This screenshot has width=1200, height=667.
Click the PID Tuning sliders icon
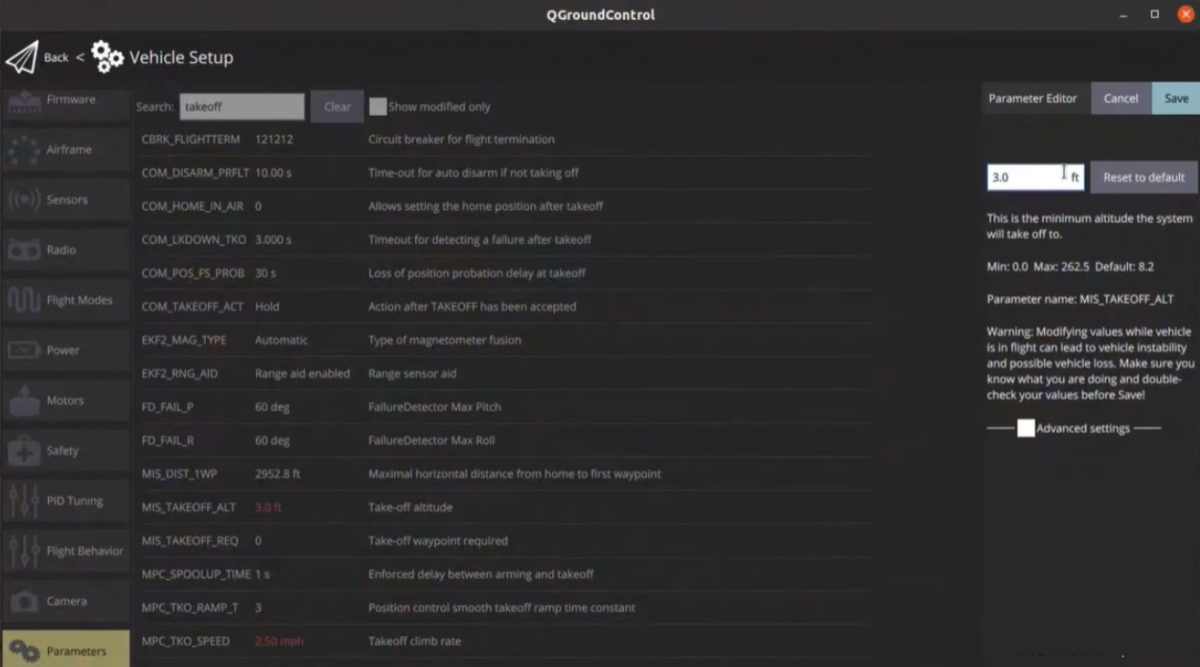24,501
